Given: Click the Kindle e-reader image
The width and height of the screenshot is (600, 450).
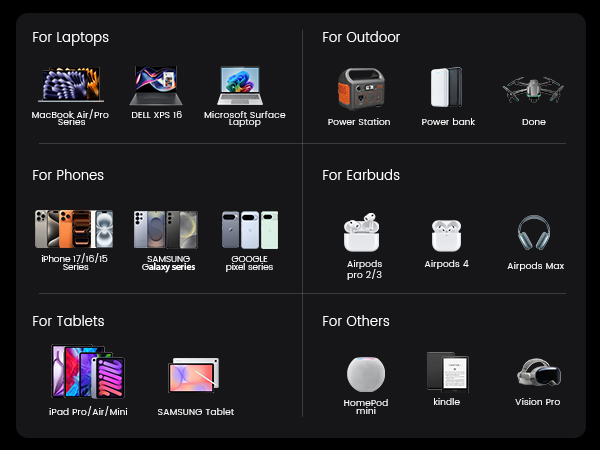Looking at the screenshot, I should 448,372.
